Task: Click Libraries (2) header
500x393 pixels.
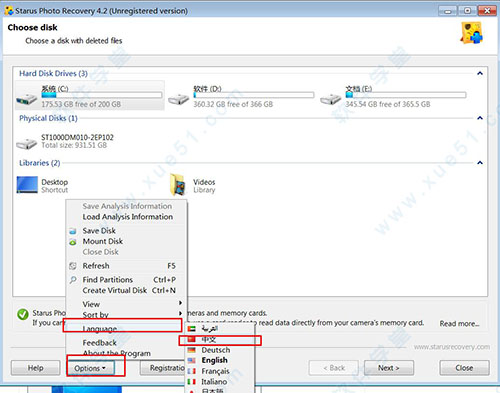Action: pyautogui.click(x=40, y=163)
